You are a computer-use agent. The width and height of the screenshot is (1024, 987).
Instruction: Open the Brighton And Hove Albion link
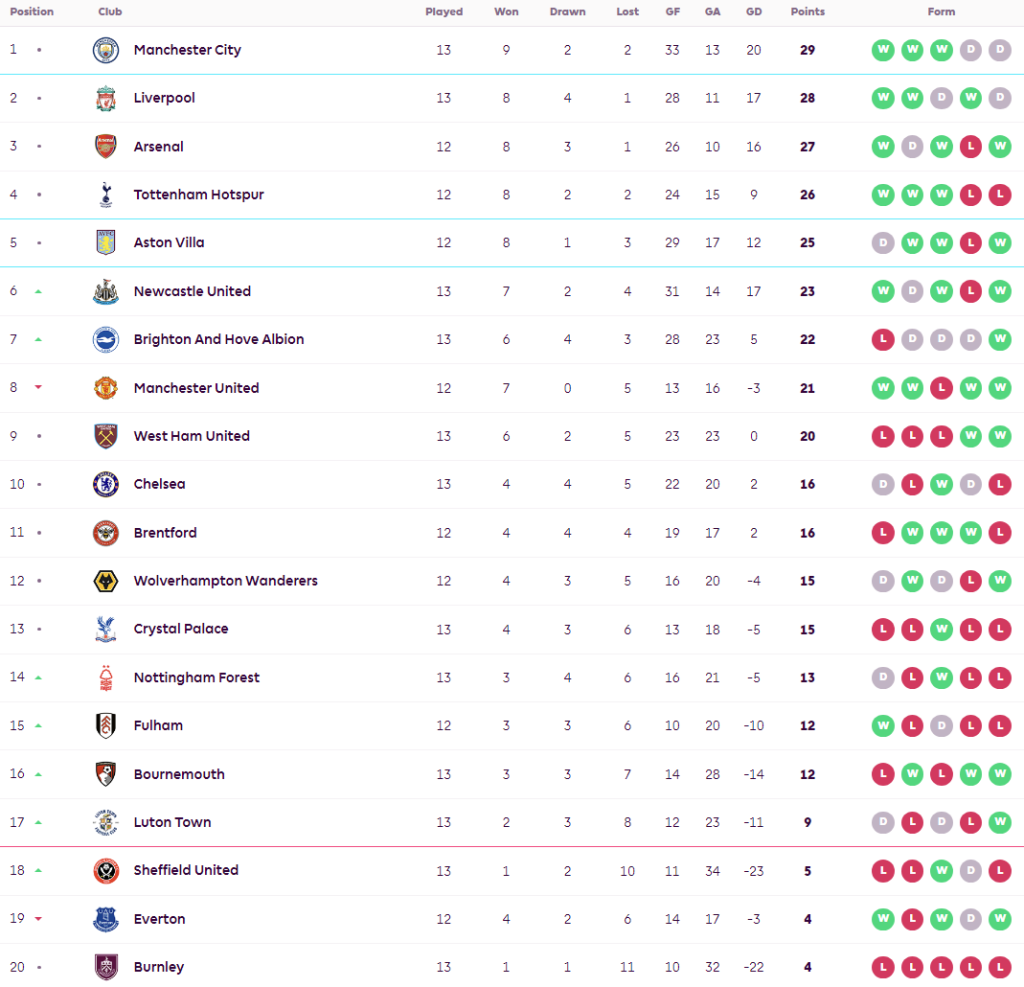tap(218, 340)
